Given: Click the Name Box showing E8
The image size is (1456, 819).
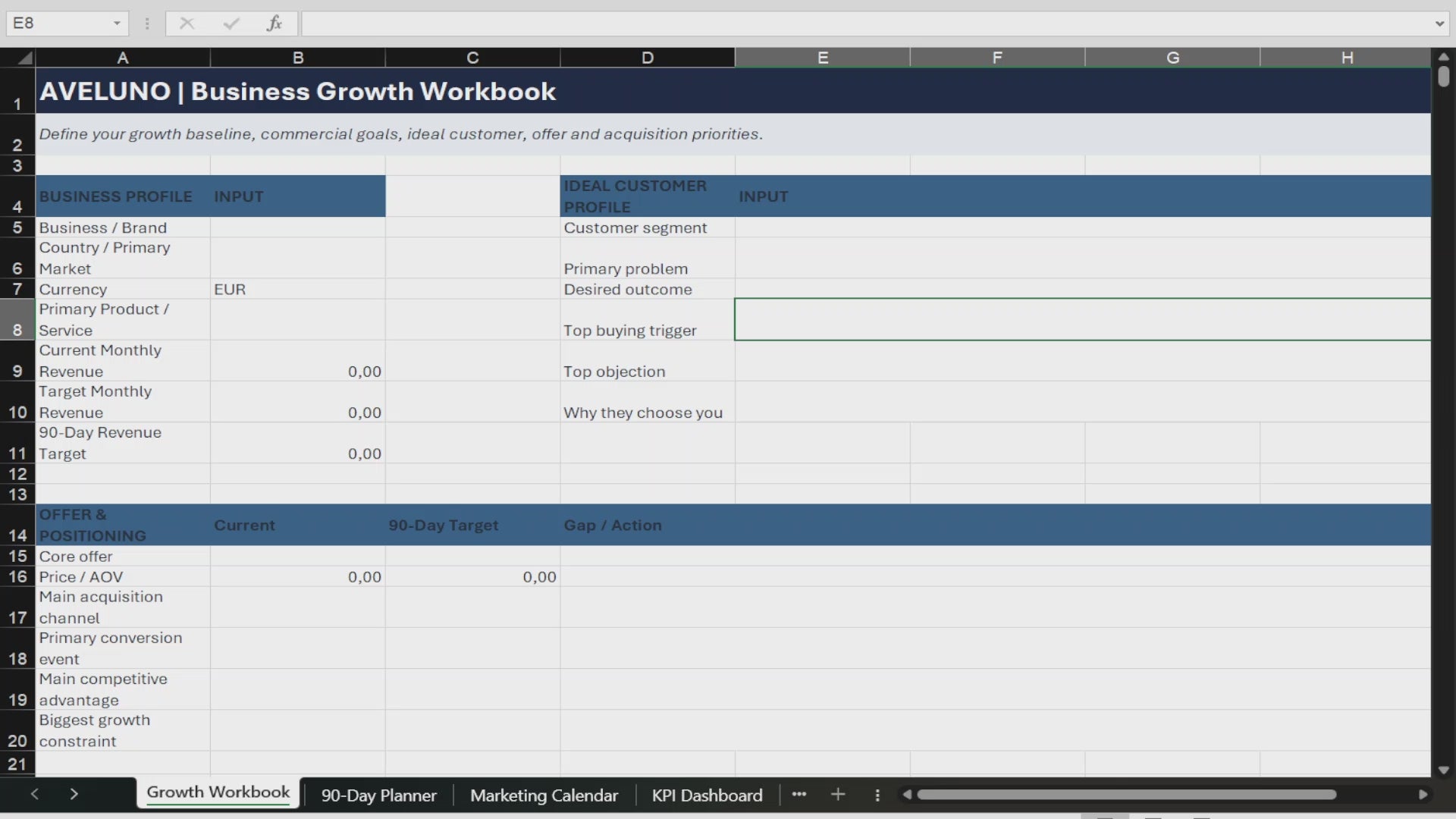Looking at the screenshot, I should point(59,24).
